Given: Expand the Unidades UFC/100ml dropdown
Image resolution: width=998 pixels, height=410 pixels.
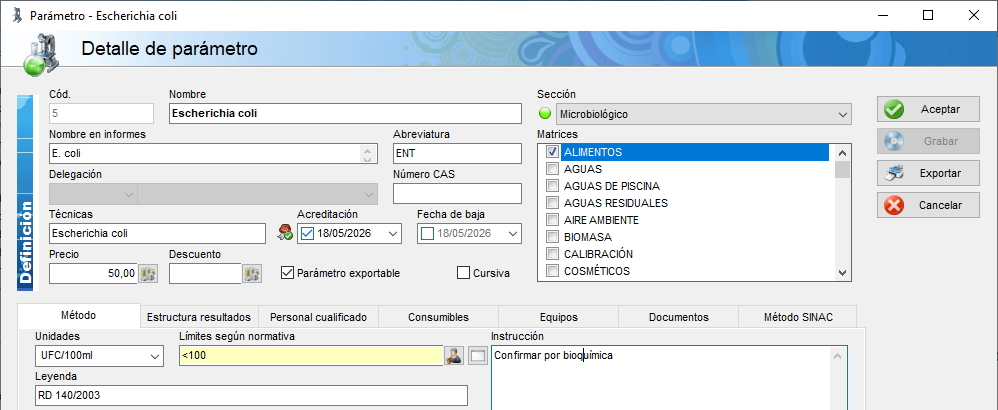Looking at the screenshot, I should coord(155,356).
